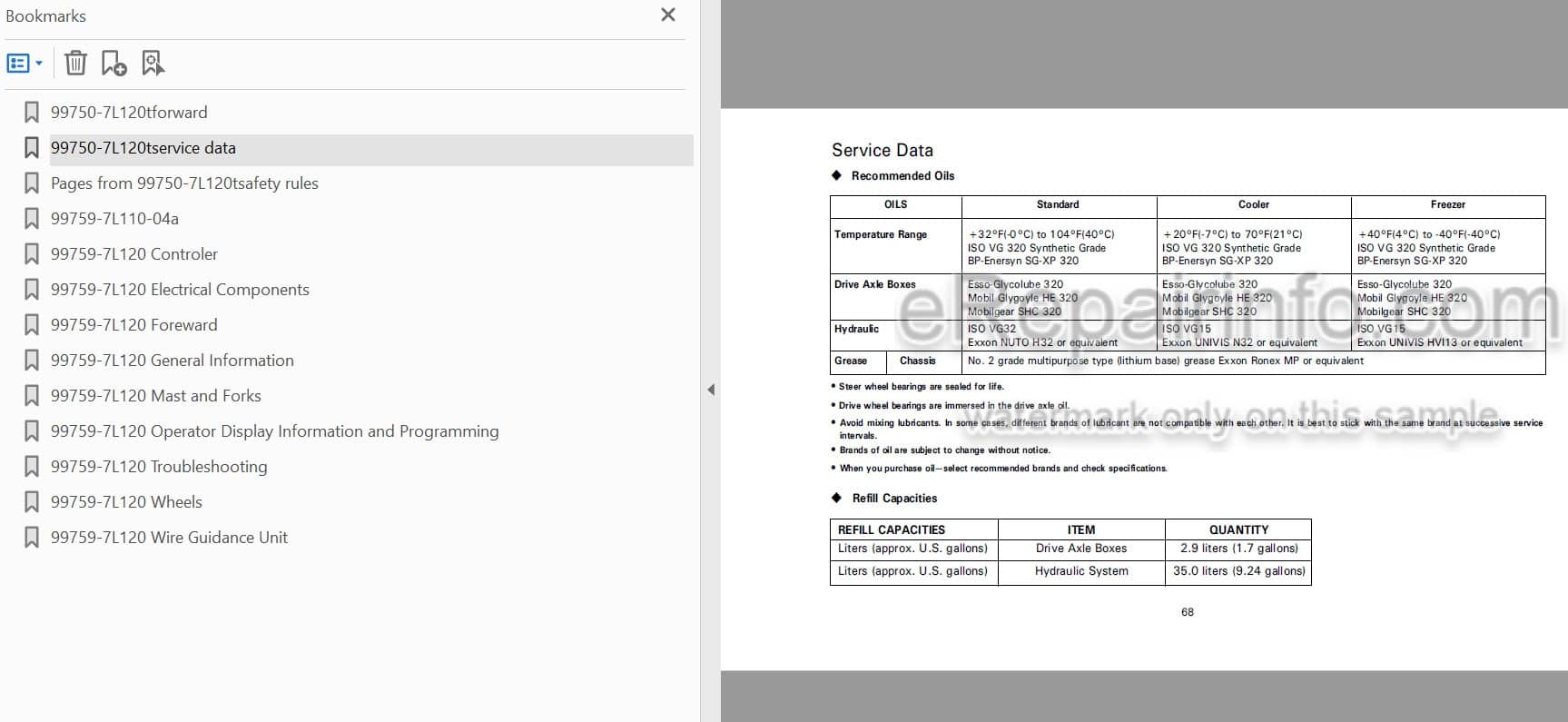
Task: Click the Bookmarks panel title
Action: pyautogui.click(x=45, y=16)
